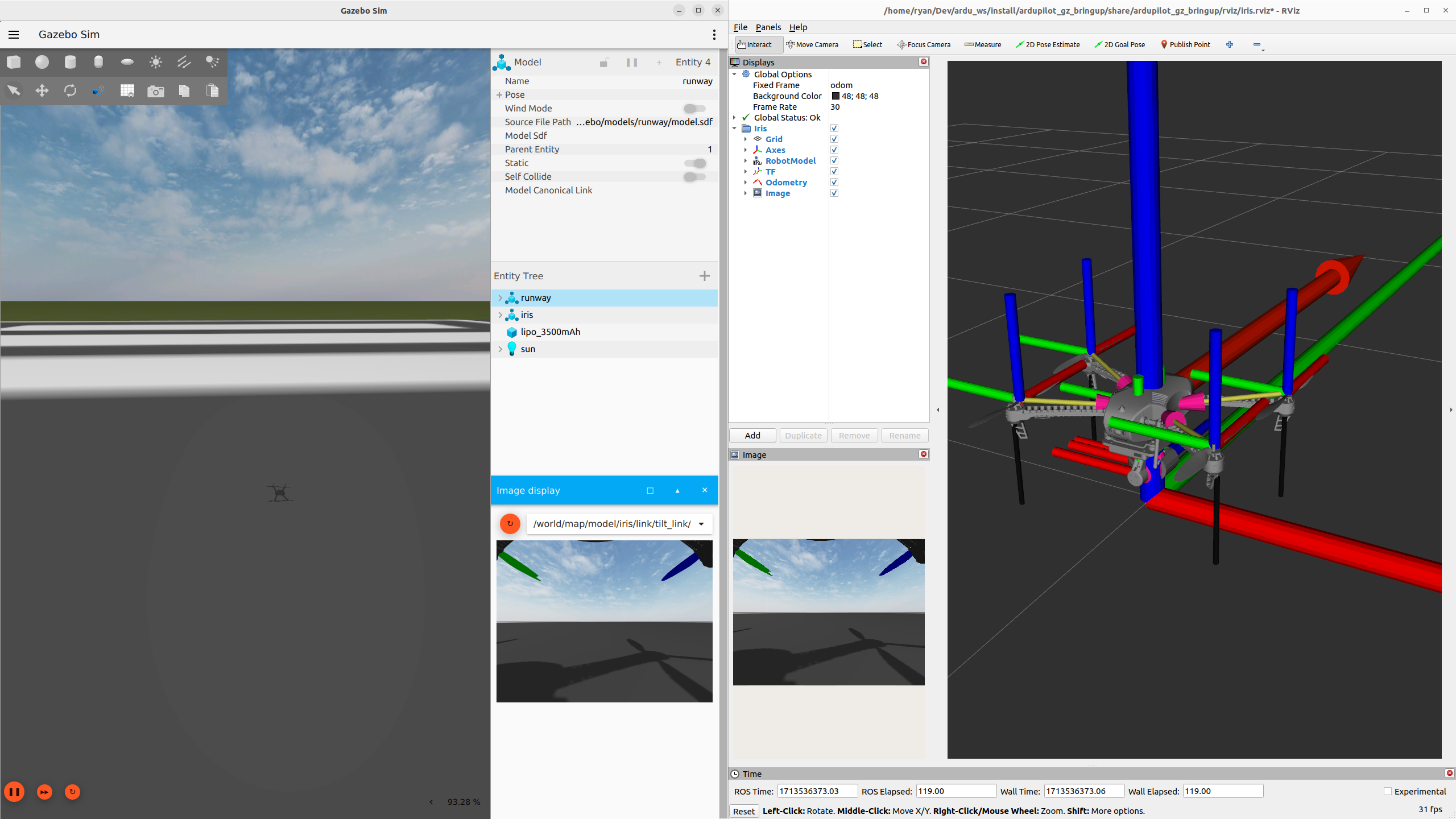Select the translate mode tool
This screenshot has height=819, width=1456.
pyautogui.click(x=42, y=90)
